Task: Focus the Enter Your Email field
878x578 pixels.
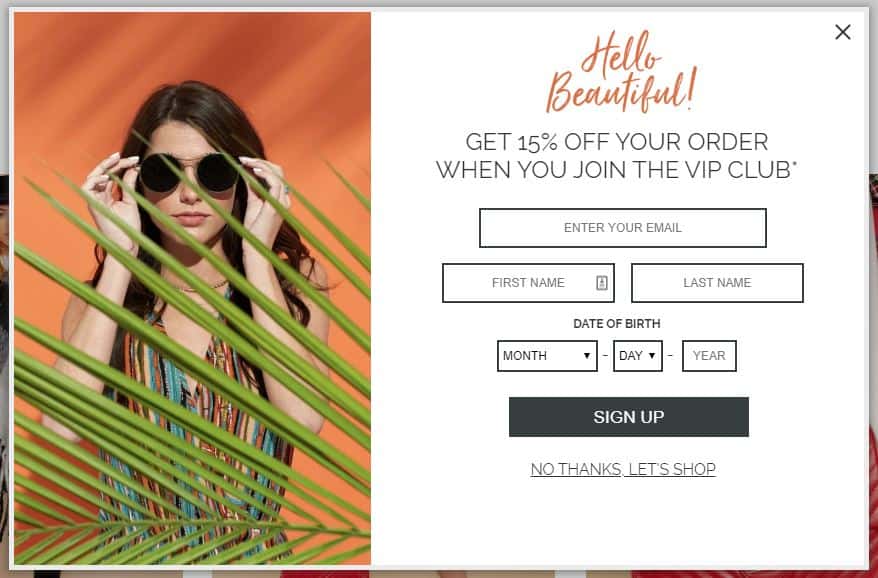Action: [623, 227]
